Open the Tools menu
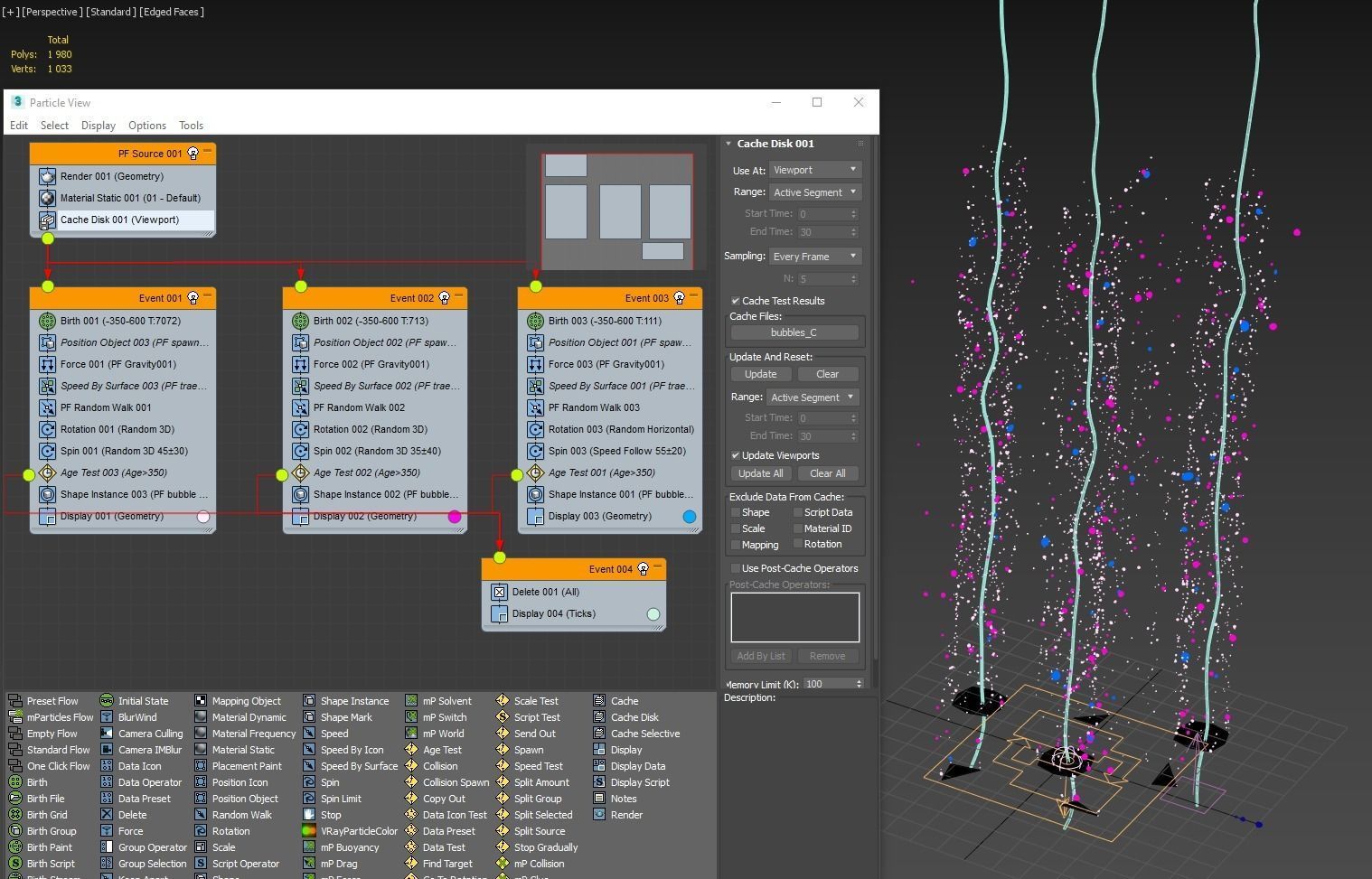The width and height of the screenshot is (1372, 879). click(191, 126)
